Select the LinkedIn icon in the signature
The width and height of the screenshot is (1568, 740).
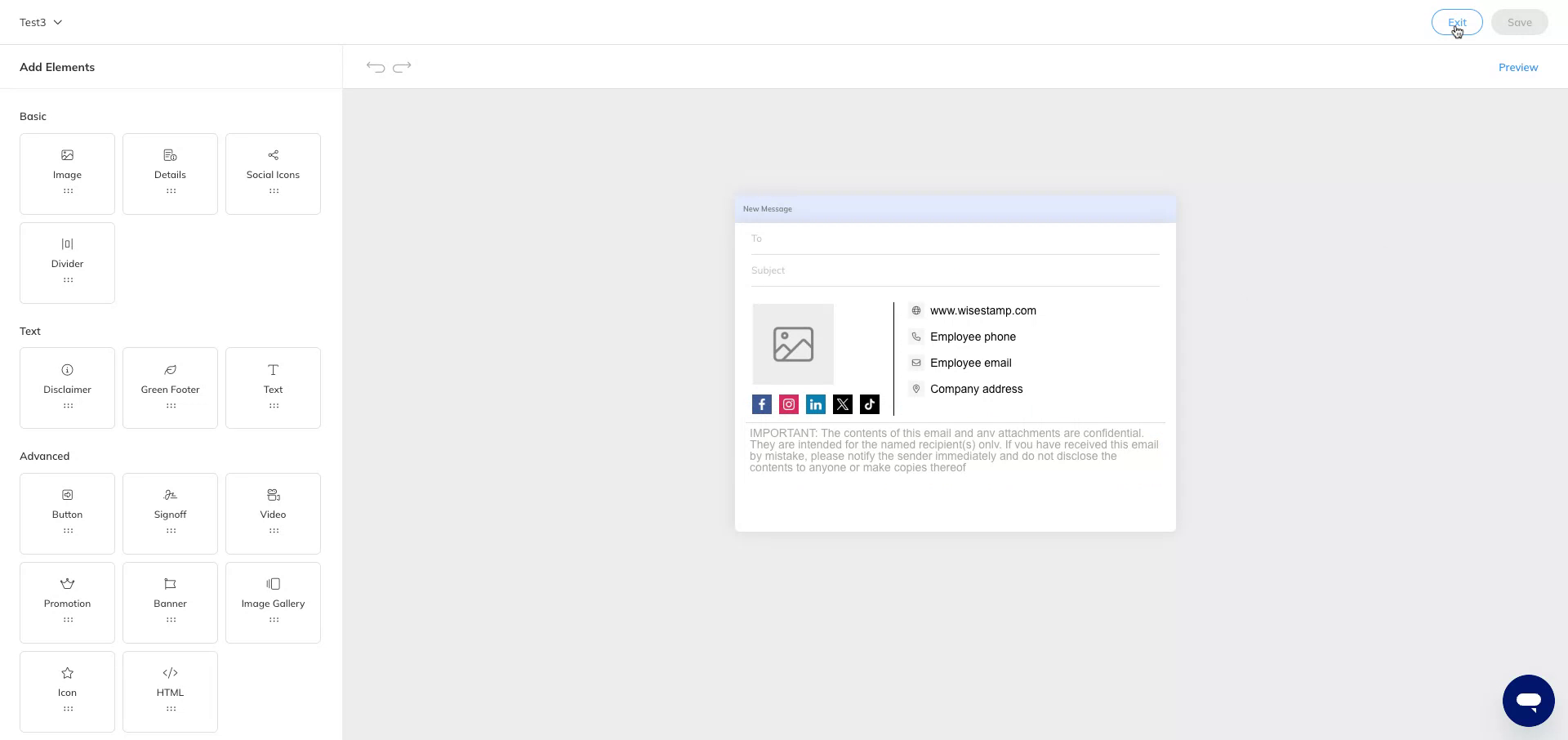tap(815, 404)
